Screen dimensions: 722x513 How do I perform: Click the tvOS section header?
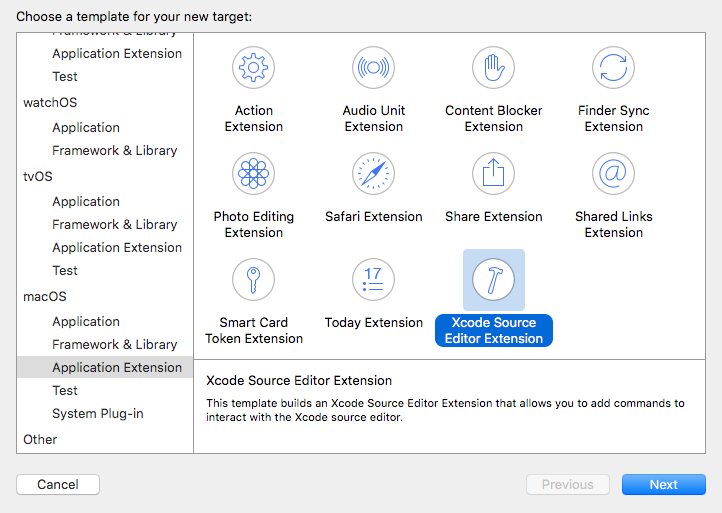point(38,176)
